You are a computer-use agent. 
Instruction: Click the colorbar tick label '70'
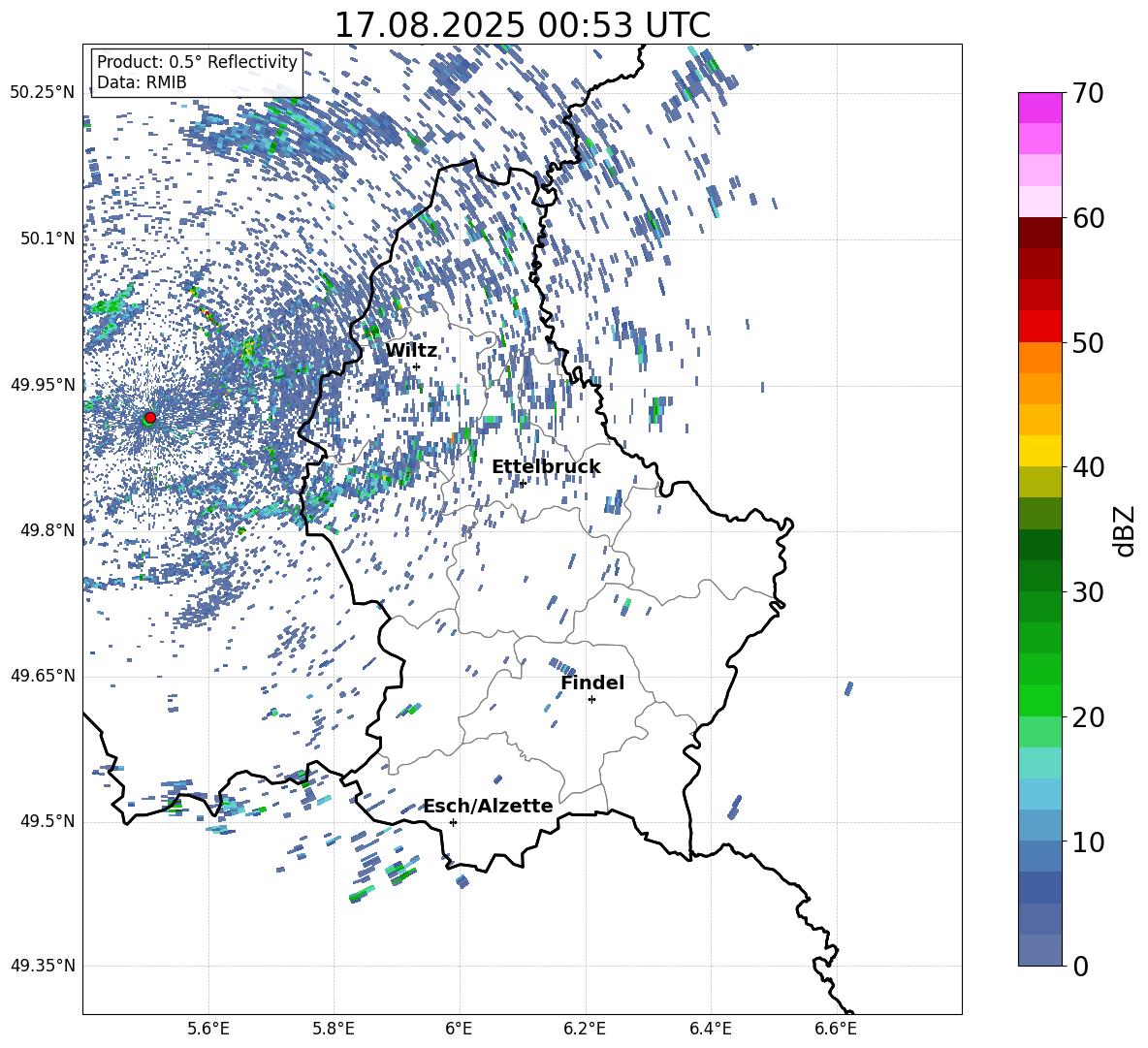click(x=1089, y=94)
